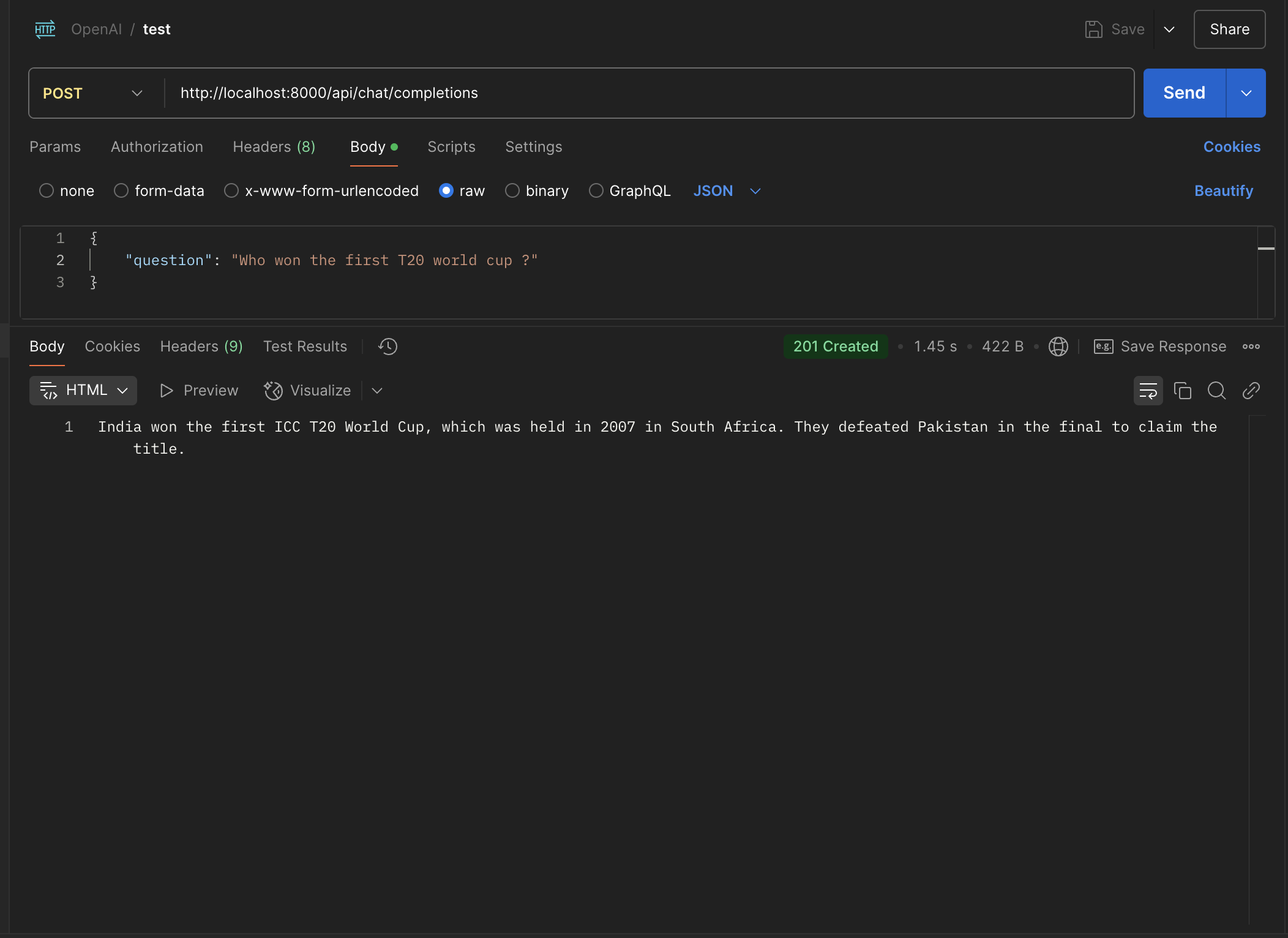Switch to the Authorization tab
1288x938 pixels.
point(157,147)
